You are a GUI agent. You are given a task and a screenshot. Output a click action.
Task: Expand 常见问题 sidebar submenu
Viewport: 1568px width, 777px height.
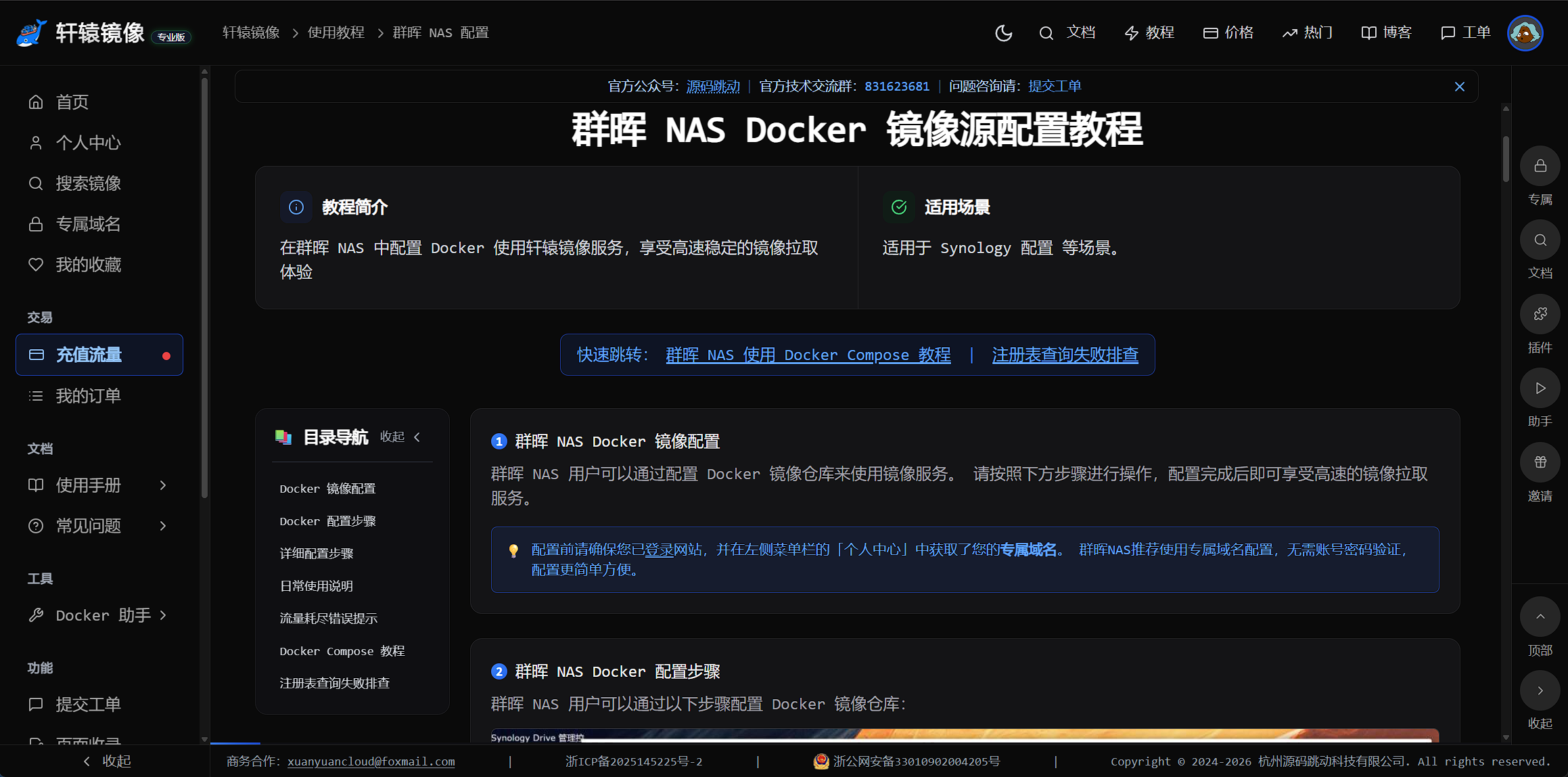[99, 526]
